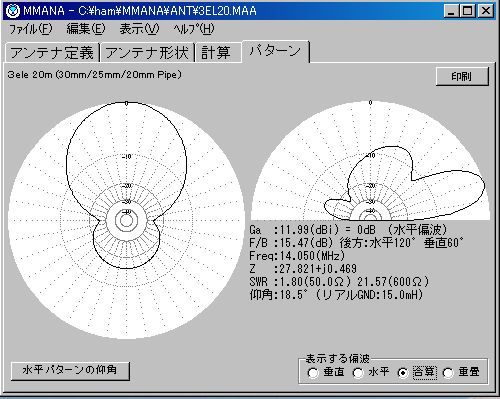Click the horizontal radiation pattern plot
Image resolution: width=500 pixels, height=399 pixels.
pos(126,220)
